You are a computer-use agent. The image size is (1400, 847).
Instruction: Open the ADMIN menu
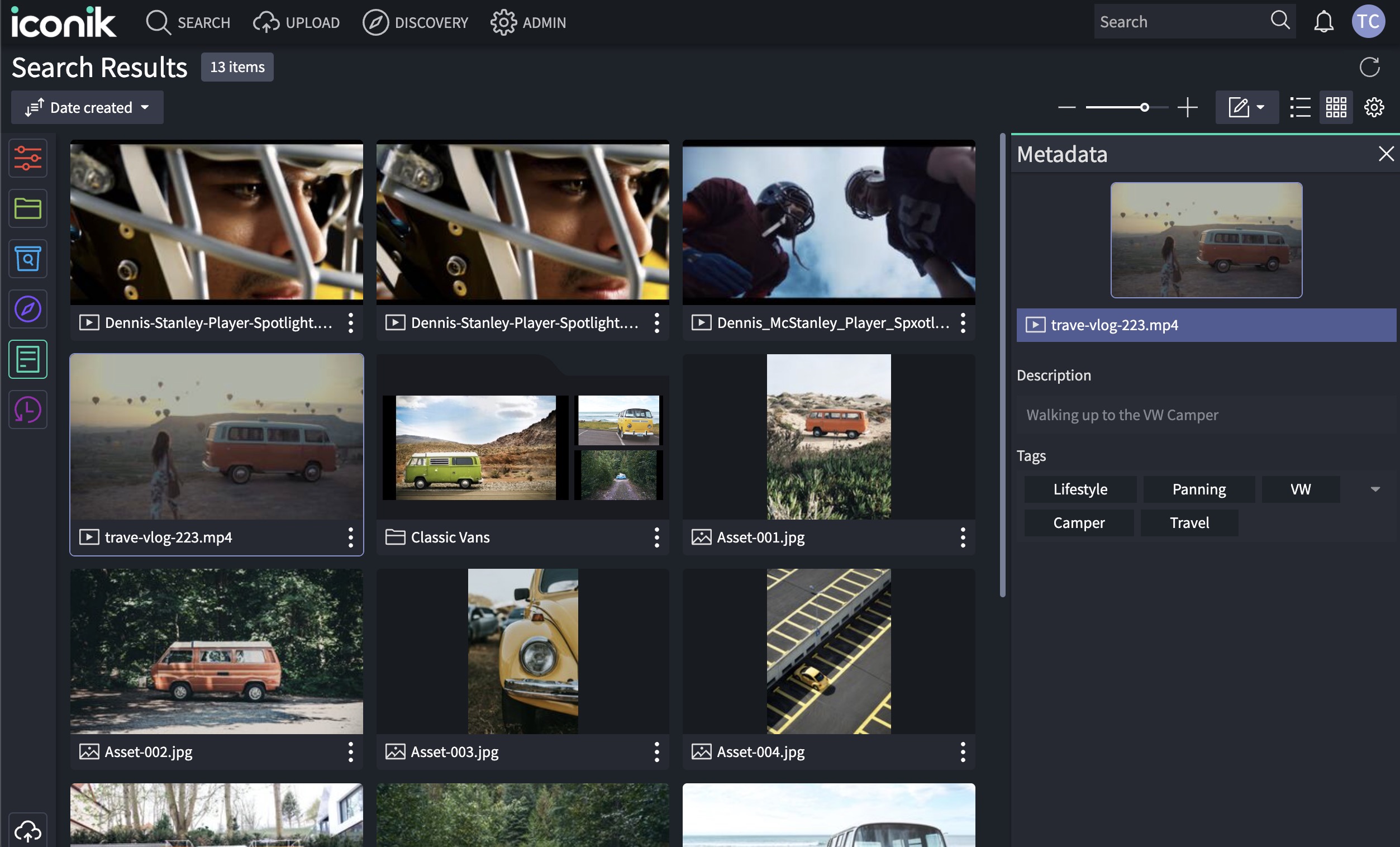(528, 22)
